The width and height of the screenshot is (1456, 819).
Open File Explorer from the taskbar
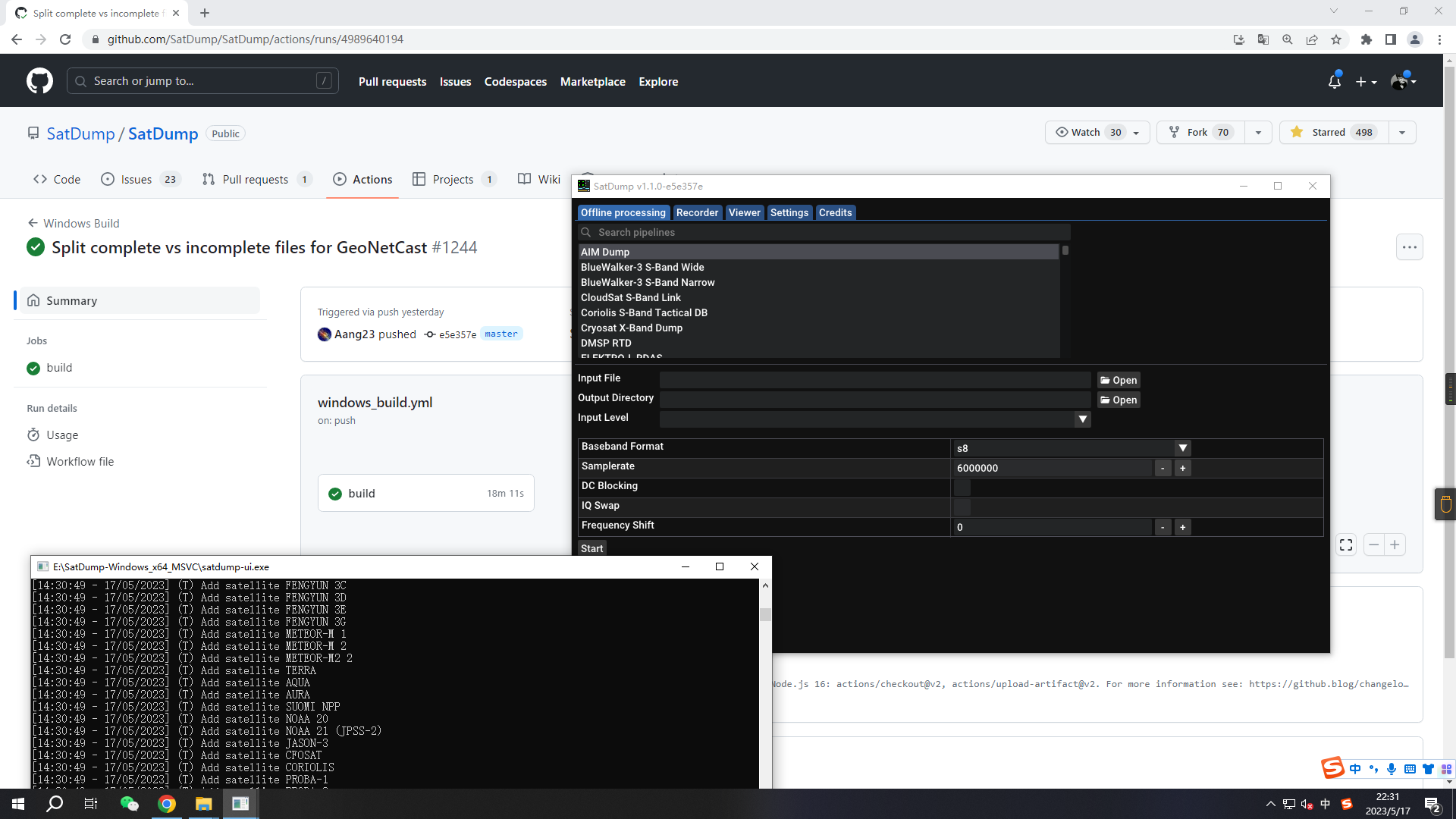click(203, 803)
